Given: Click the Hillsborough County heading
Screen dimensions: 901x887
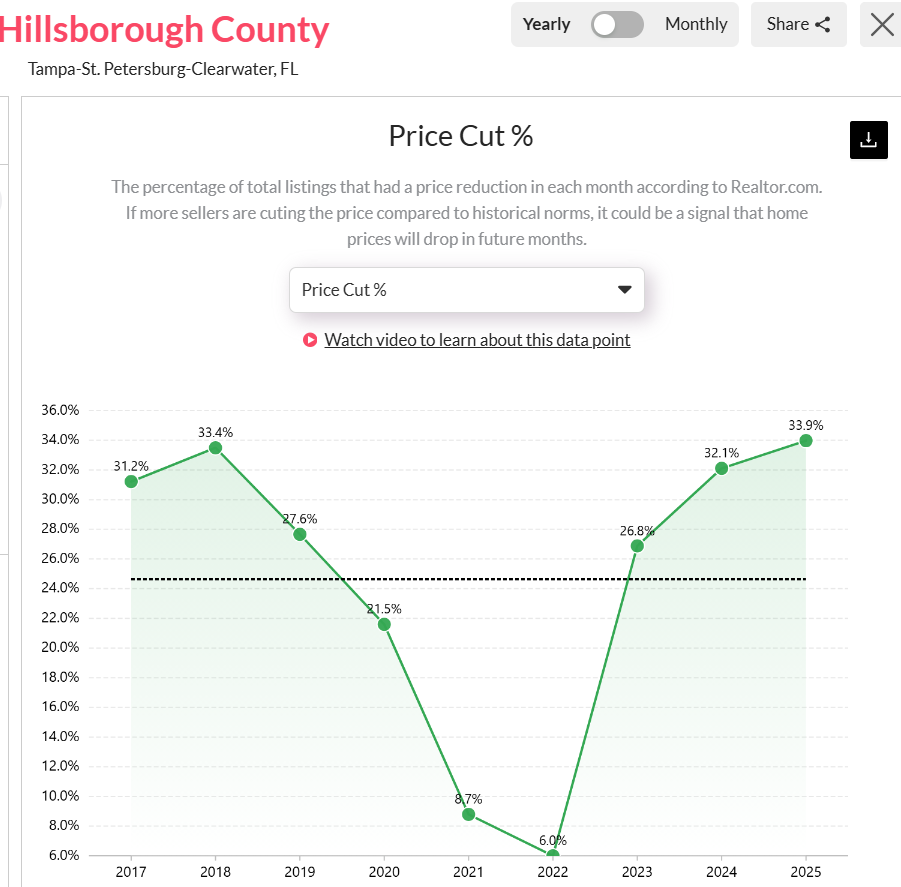Looking at the screenshot, I should [165, 29].
